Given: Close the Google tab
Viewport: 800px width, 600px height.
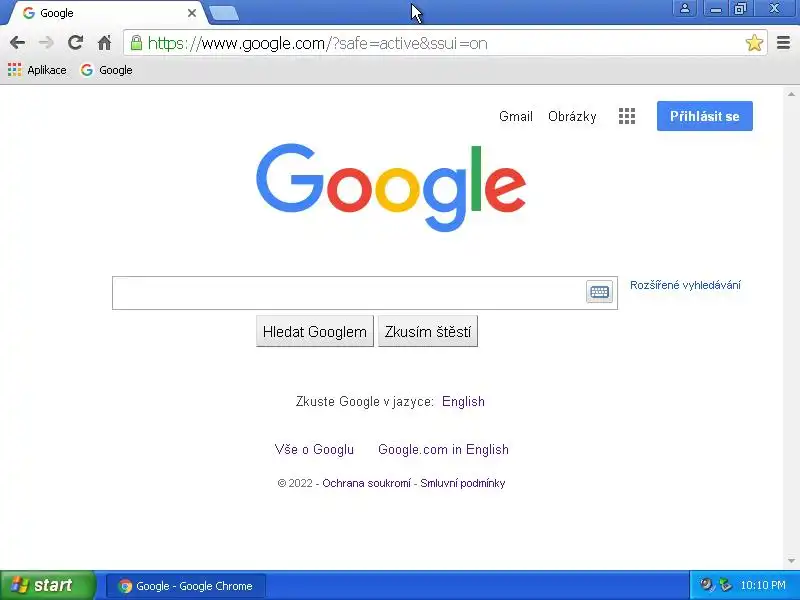Looking at the screenshot, I should 192,13.
